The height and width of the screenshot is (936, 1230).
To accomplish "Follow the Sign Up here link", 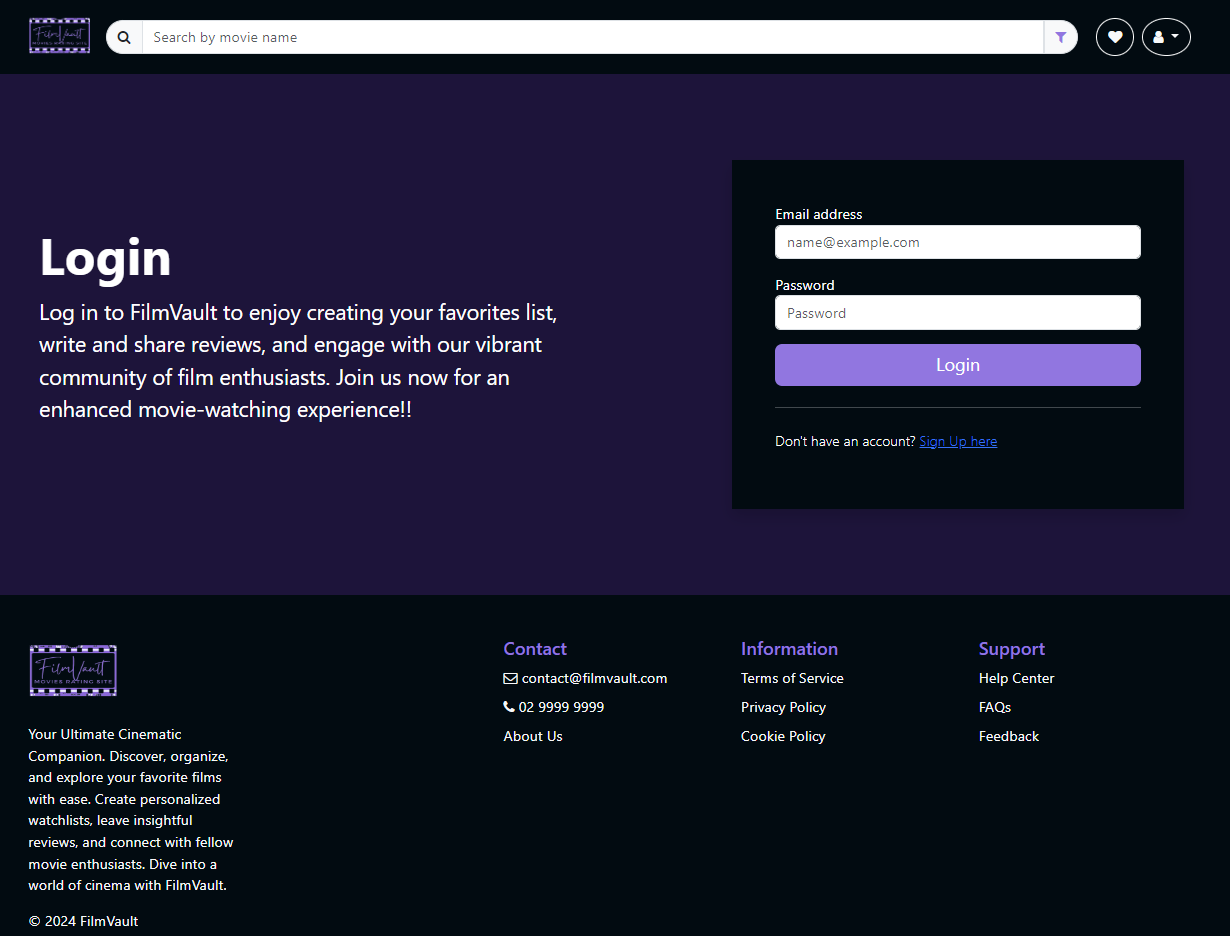I will click(x=957, y=441).
